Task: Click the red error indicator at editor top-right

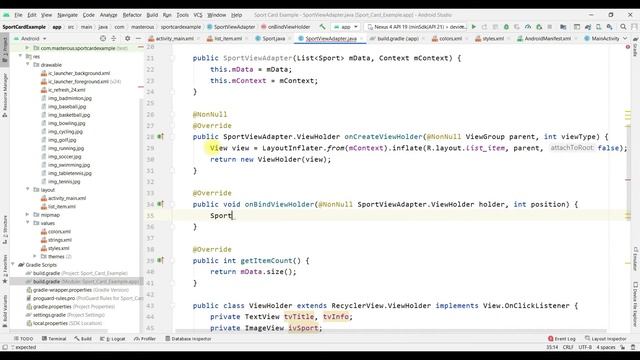Action: pyautogui.click(x=628, y=47)
